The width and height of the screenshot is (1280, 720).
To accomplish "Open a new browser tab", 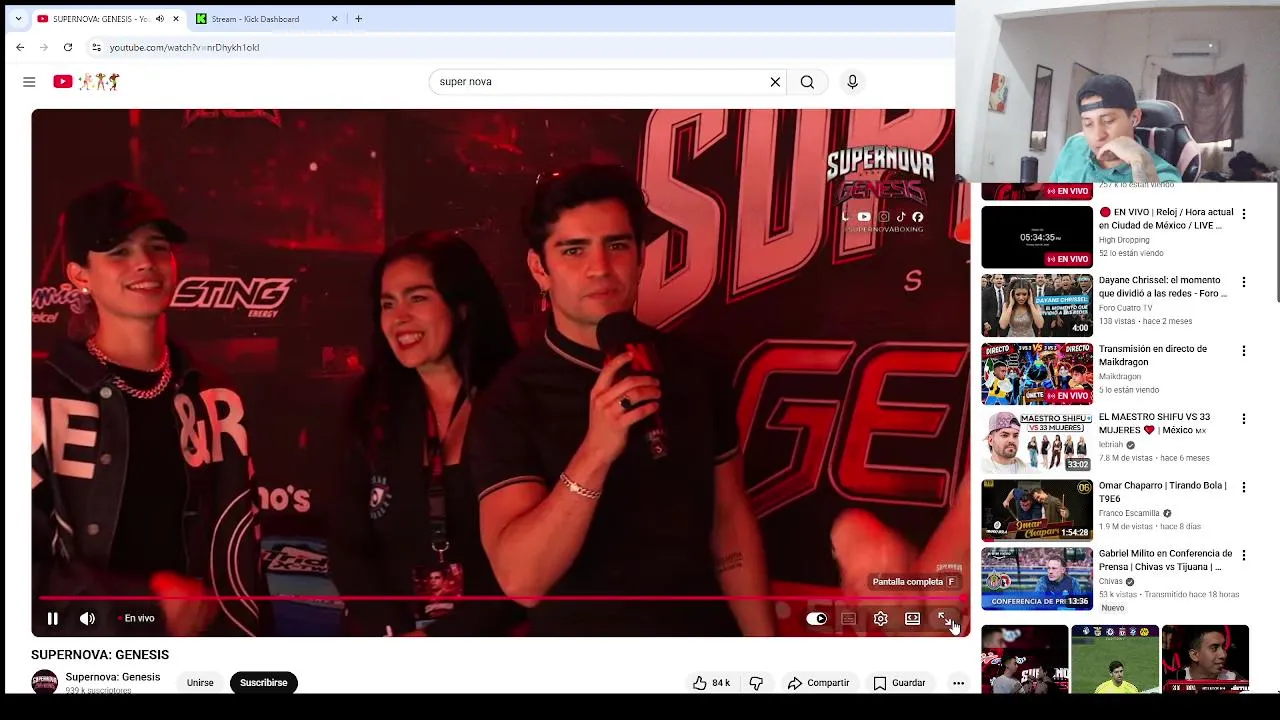I will pos(359,18).
